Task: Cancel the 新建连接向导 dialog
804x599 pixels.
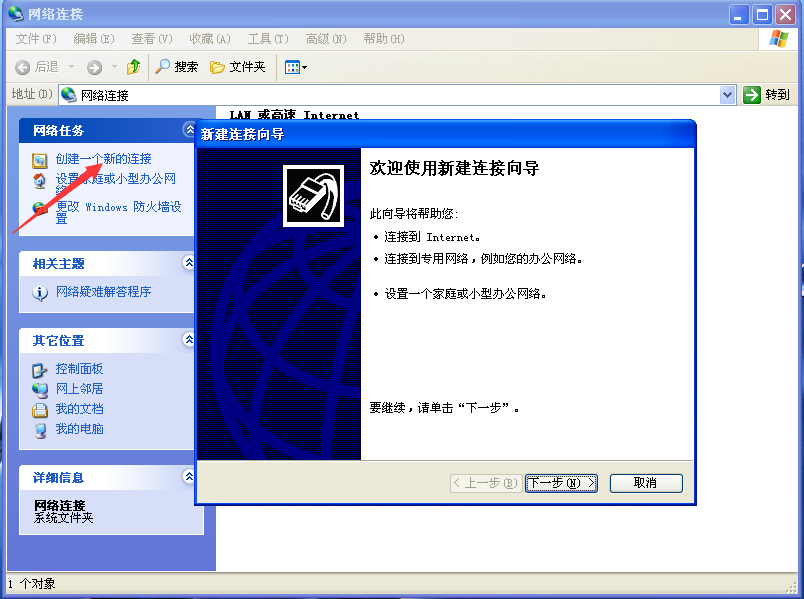Action: pyautogui.click(x=646, y=482)
